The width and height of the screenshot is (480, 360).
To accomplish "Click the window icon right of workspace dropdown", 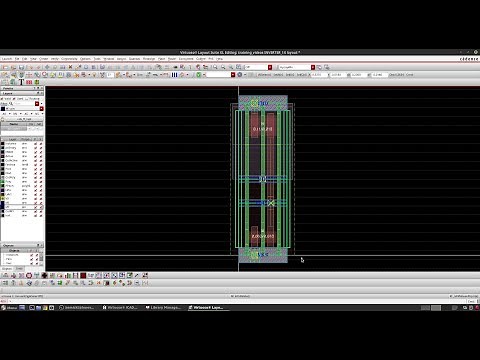I will [319, 67].
